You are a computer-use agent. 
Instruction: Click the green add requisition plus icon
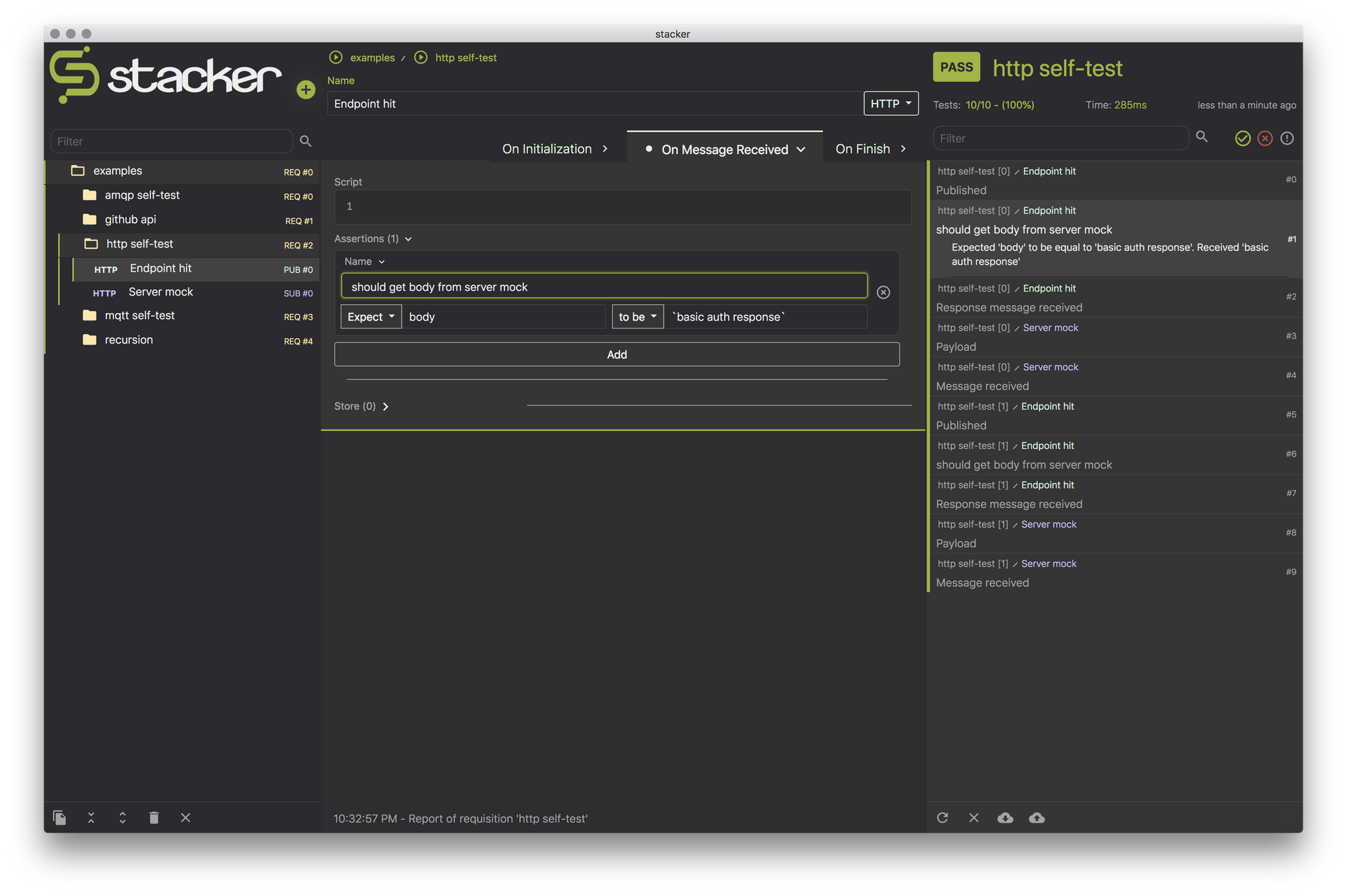tap(306, 90)
